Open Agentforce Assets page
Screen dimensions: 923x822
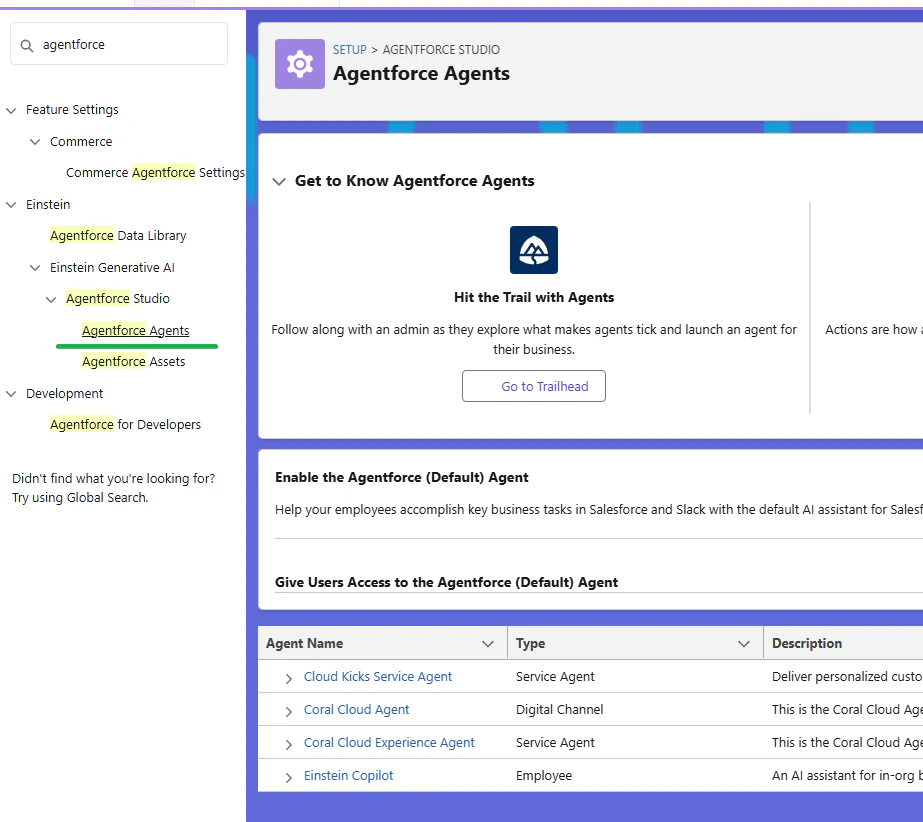click(x=134, y=362)
